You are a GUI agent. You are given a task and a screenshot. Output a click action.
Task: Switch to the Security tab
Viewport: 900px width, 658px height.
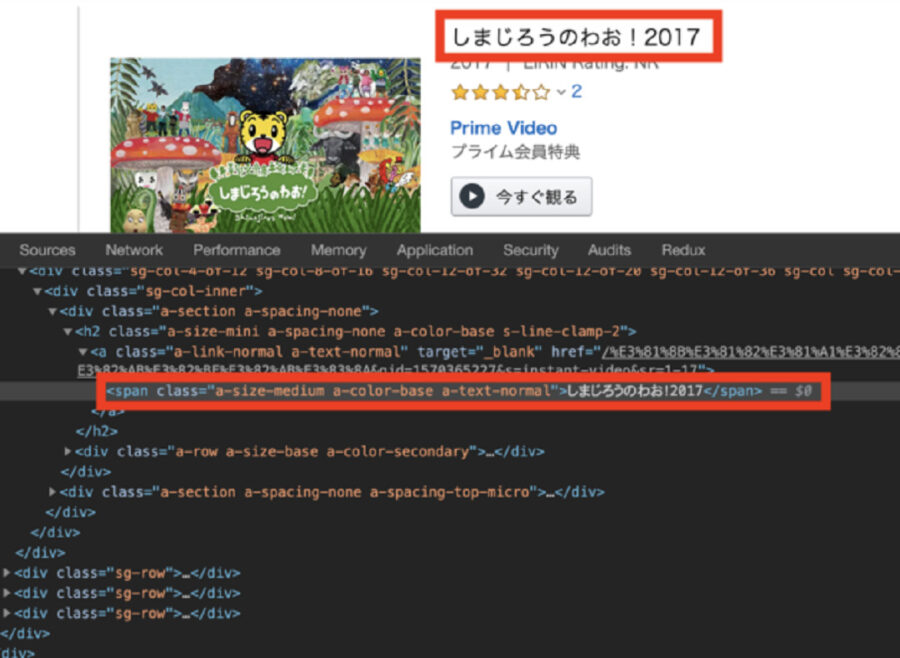(x=530, y=250)
